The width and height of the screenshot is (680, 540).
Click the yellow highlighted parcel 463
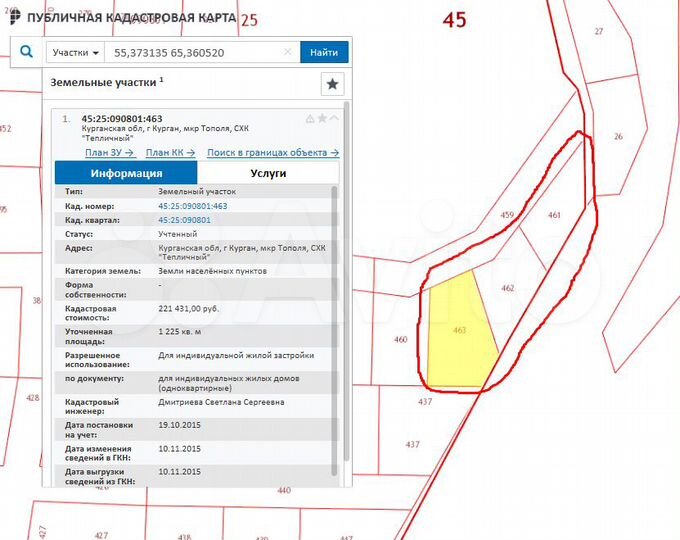click(x=459, y=331)
